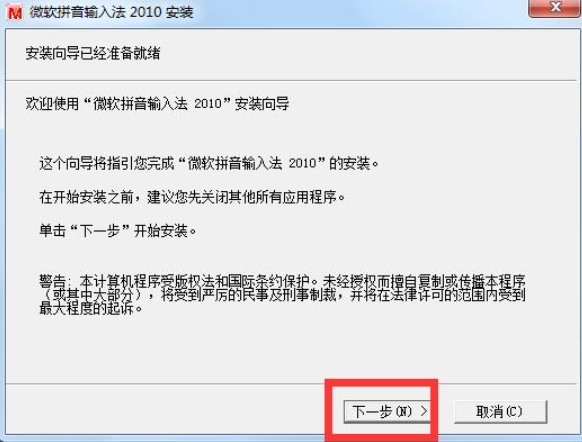Cancel setup with the 取消(C) button
This screenshot has height=442, width=582.
coord(500,411)
